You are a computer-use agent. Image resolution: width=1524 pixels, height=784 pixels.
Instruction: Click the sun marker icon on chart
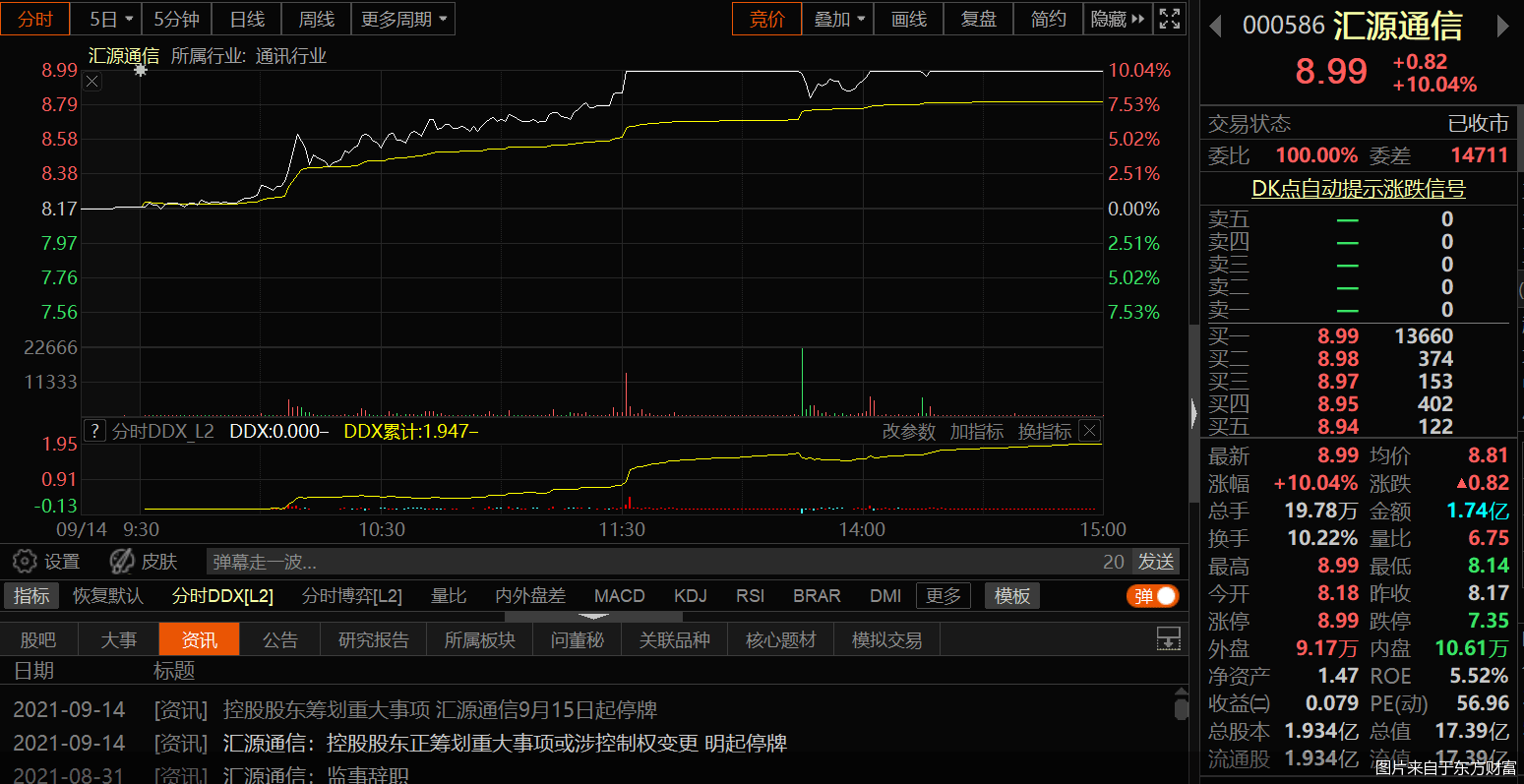(141, 70)
